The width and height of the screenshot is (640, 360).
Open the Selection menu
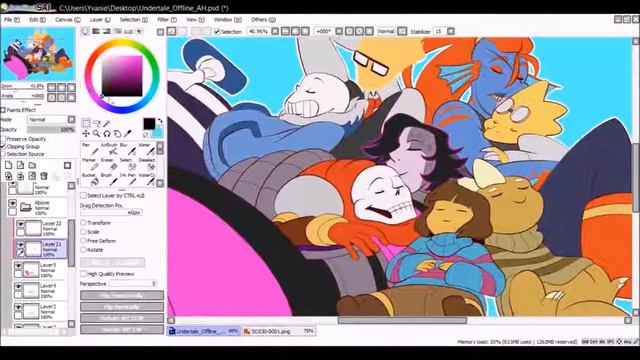133,20
